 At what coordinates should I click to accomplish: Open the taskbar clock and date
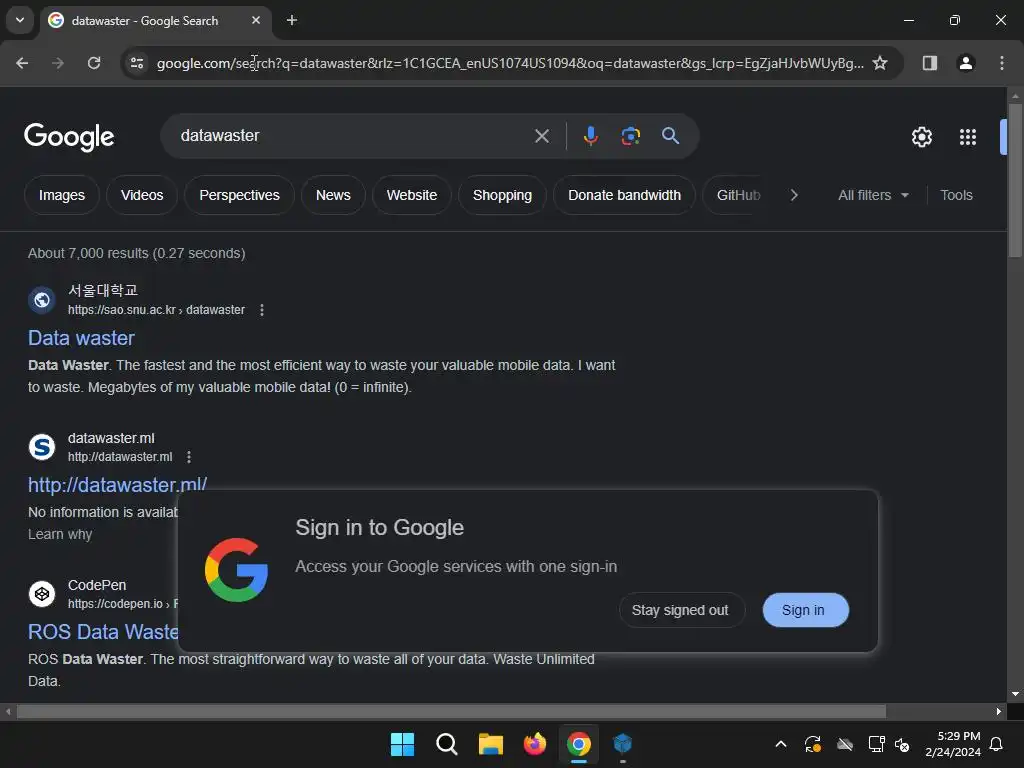pos(953,744)
